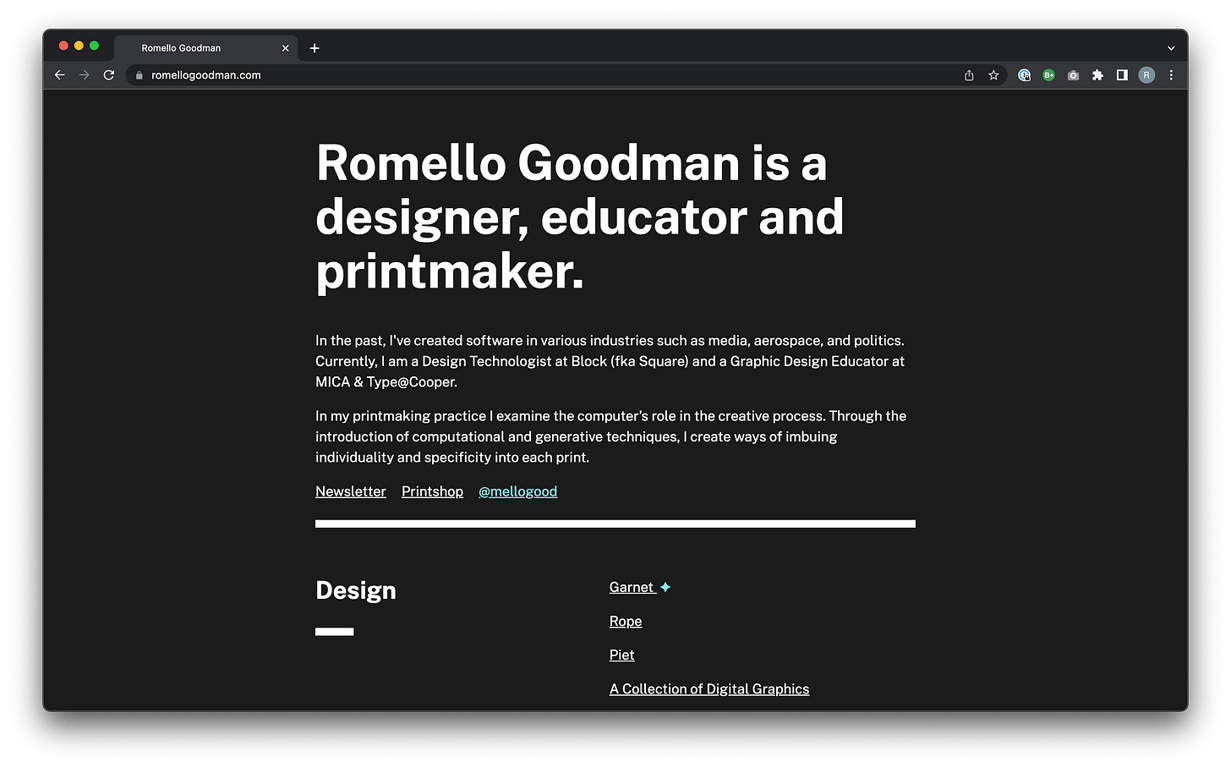Open Chrome three-dot menu
Viewport: 1231px width, 768px height.
tap(1171, 75)
